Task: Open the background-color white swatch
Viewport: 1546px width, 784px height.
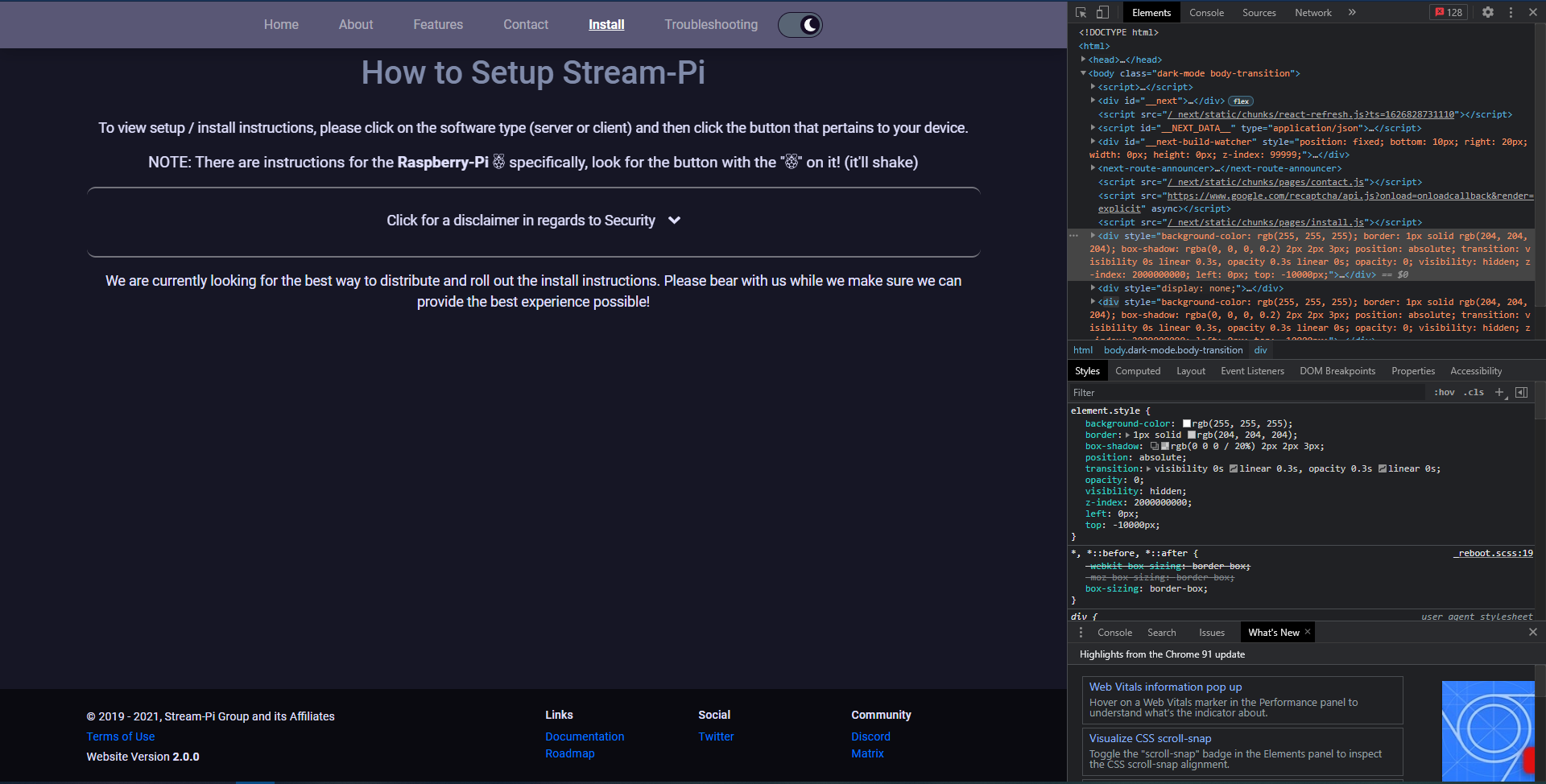Action: click(x=1186, y=423)
